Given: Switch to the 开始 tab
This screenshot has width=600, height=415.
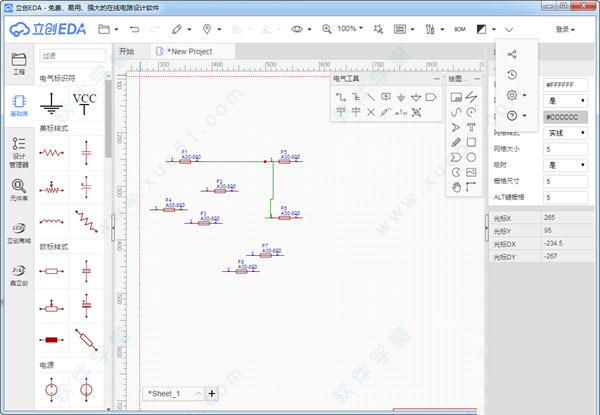Looking at the screenshot, I should pos(127,51).
